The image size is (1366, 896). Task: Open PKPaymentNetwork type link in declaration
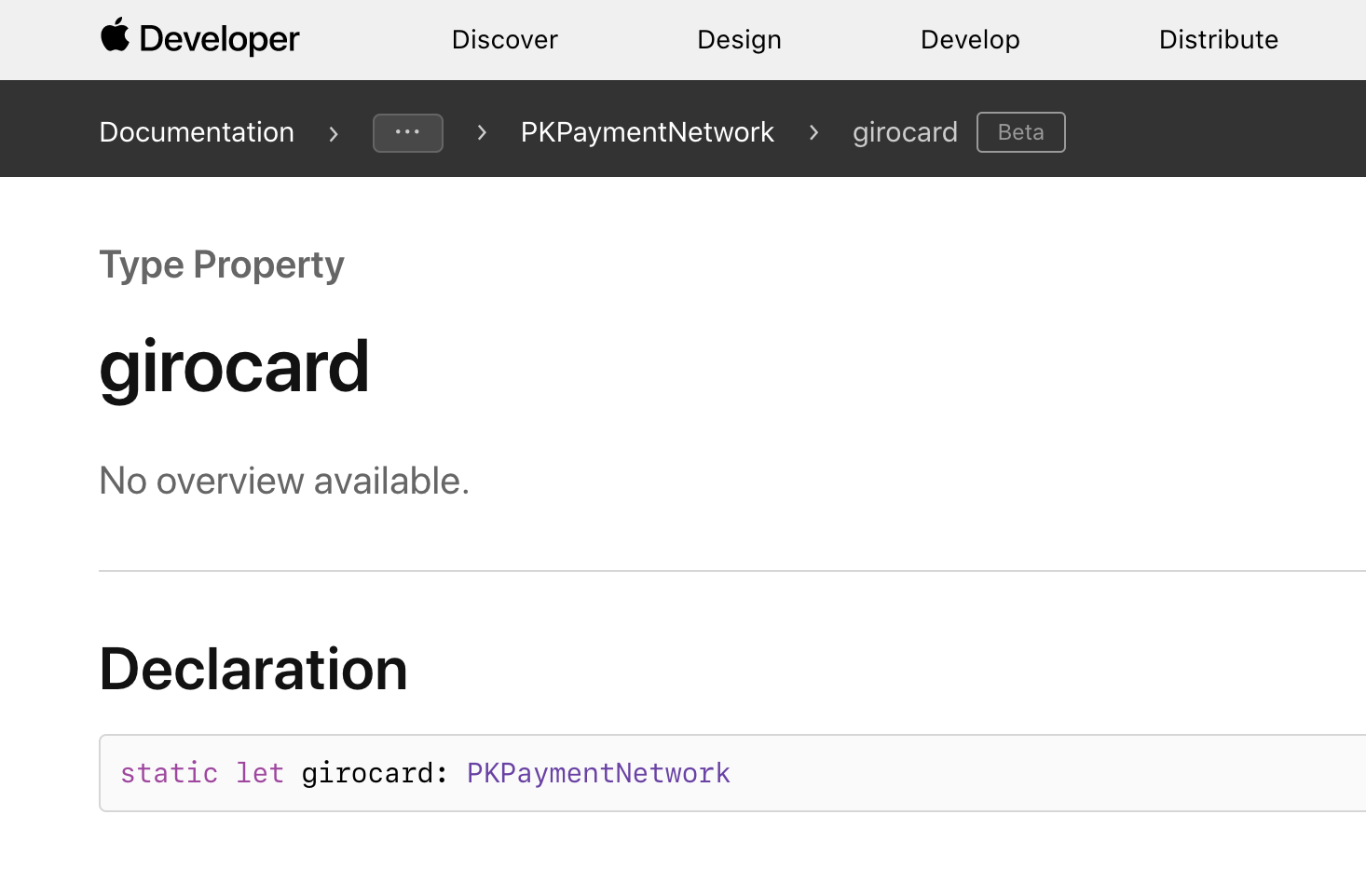click(x=598, y=773)
